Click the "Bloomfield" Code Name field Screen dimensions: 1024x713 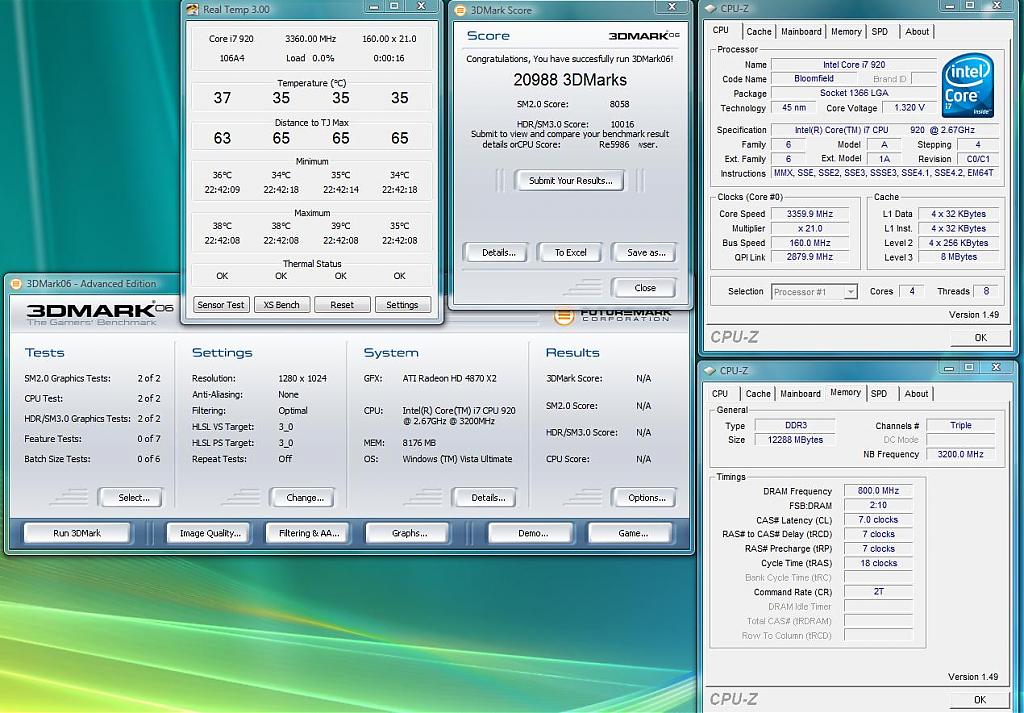[814, 78]
